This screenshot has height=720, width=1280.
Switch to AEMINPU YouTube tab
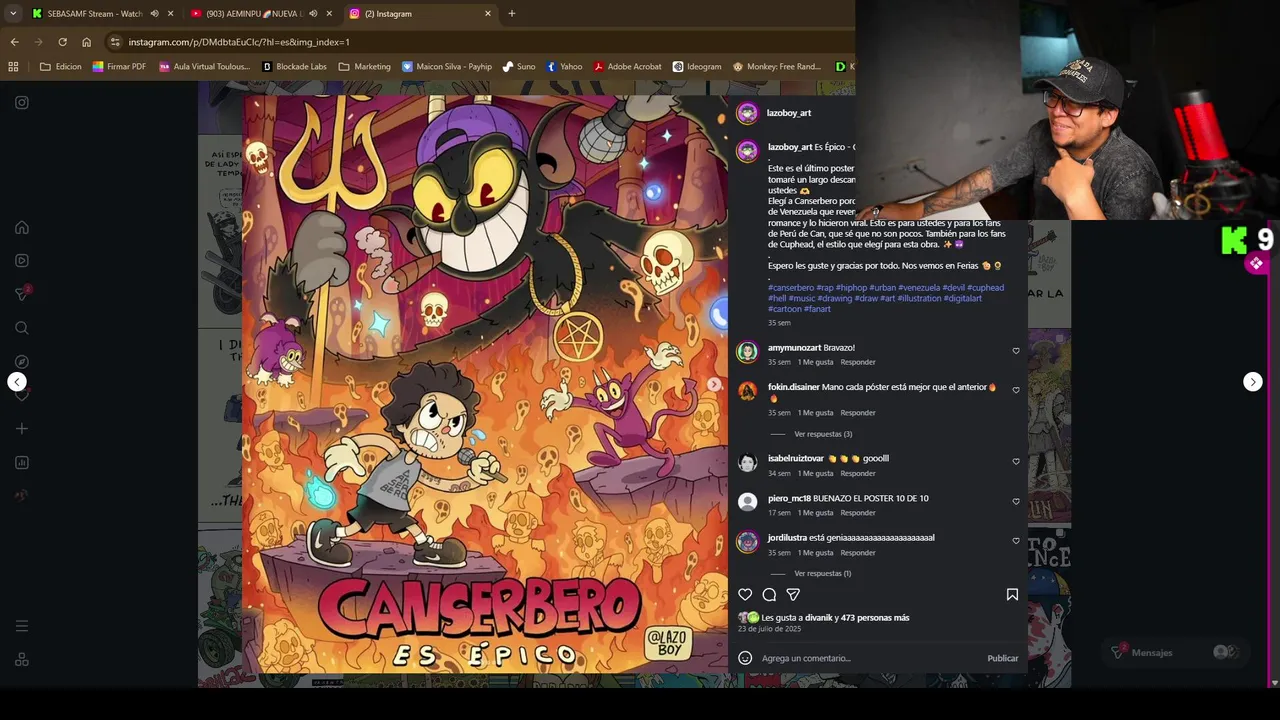click(255, 14)
